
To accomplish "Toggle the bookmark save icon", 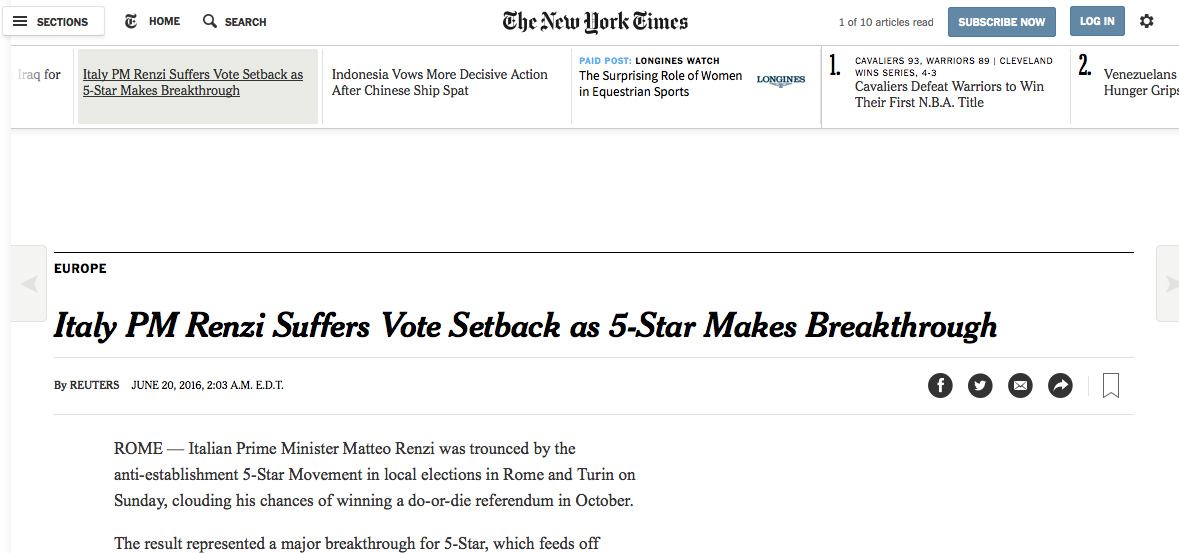I will [x=1111, y=385].
